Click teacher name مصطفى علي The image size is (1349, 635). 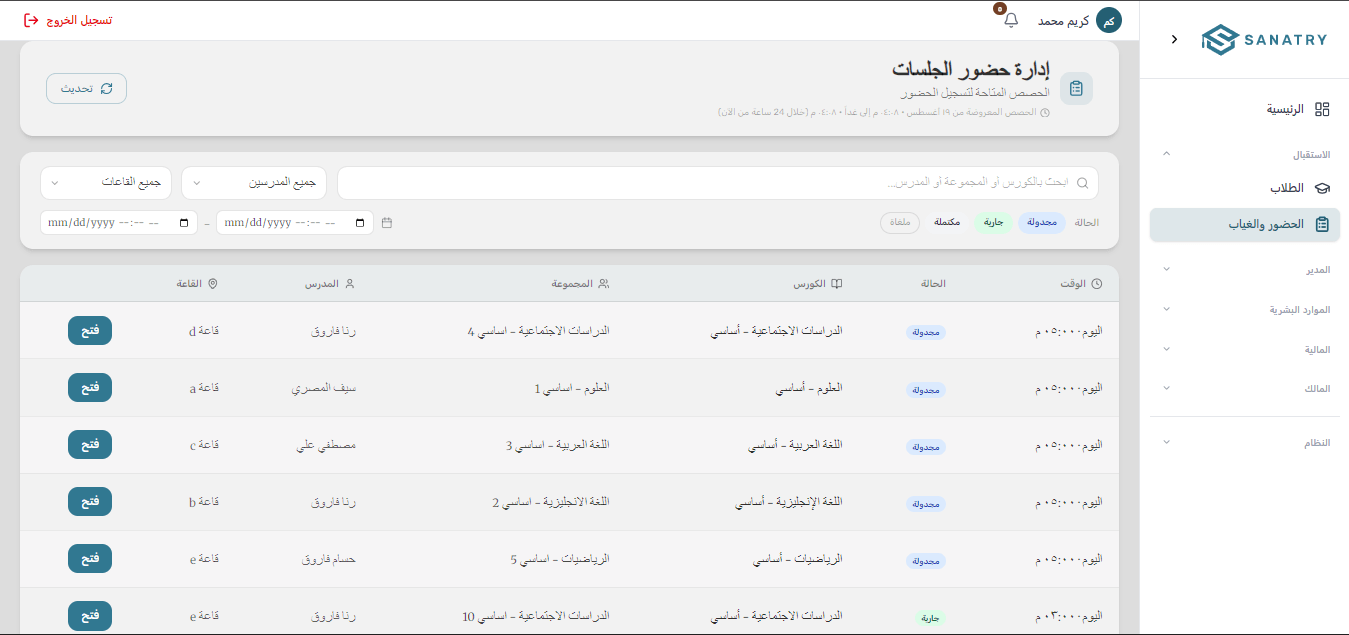click(326, 445)
